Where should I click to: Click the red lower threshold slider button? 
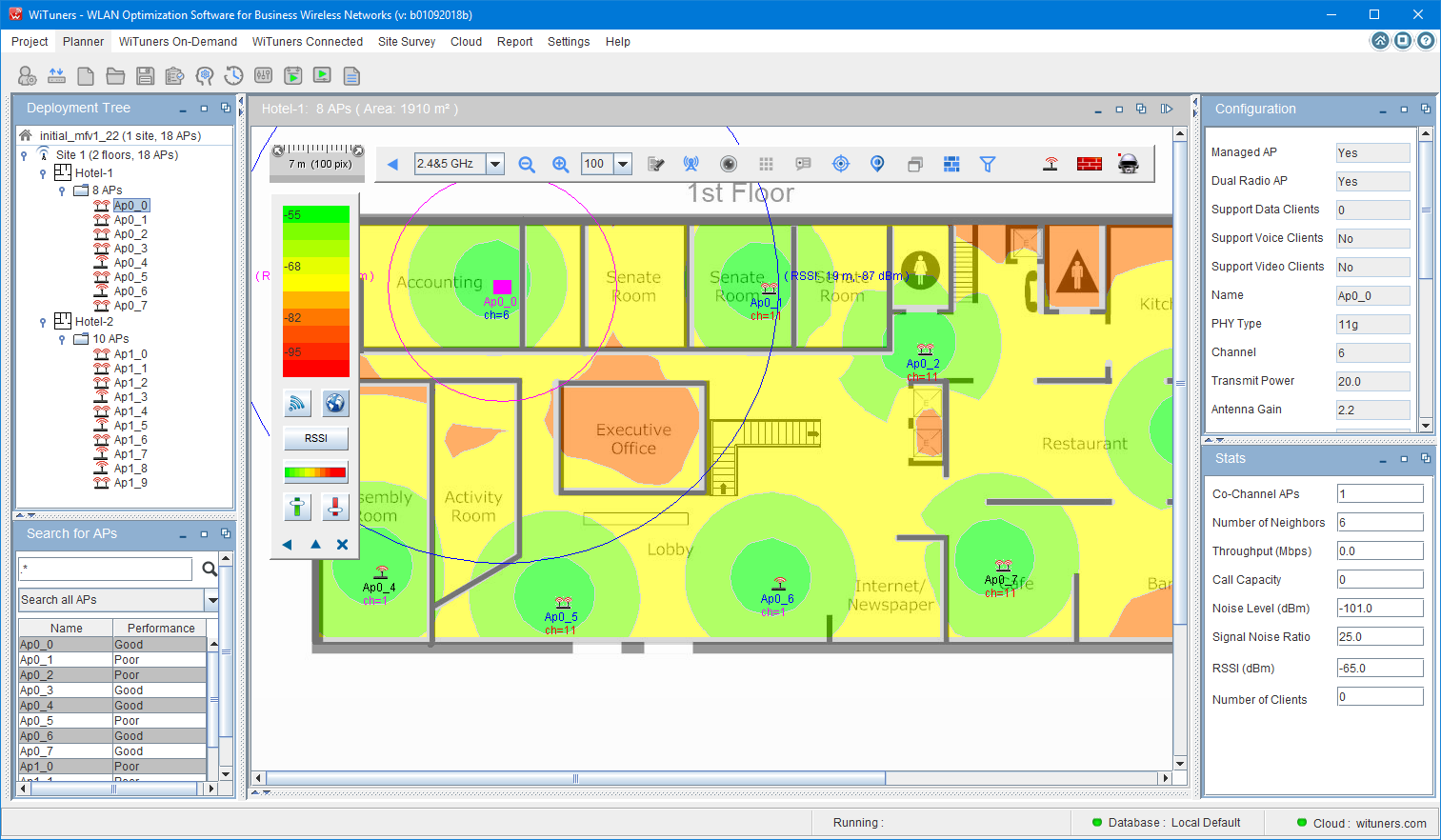tap(335, 508)
